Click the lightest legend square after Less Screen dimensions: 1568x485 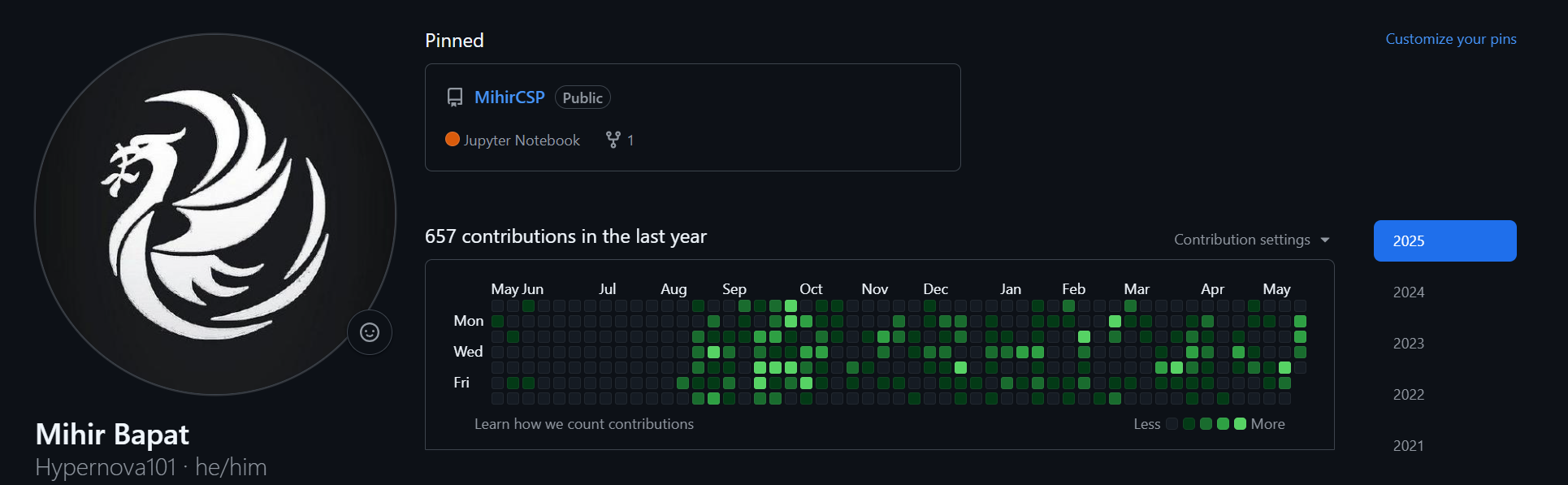(1172, 423)
